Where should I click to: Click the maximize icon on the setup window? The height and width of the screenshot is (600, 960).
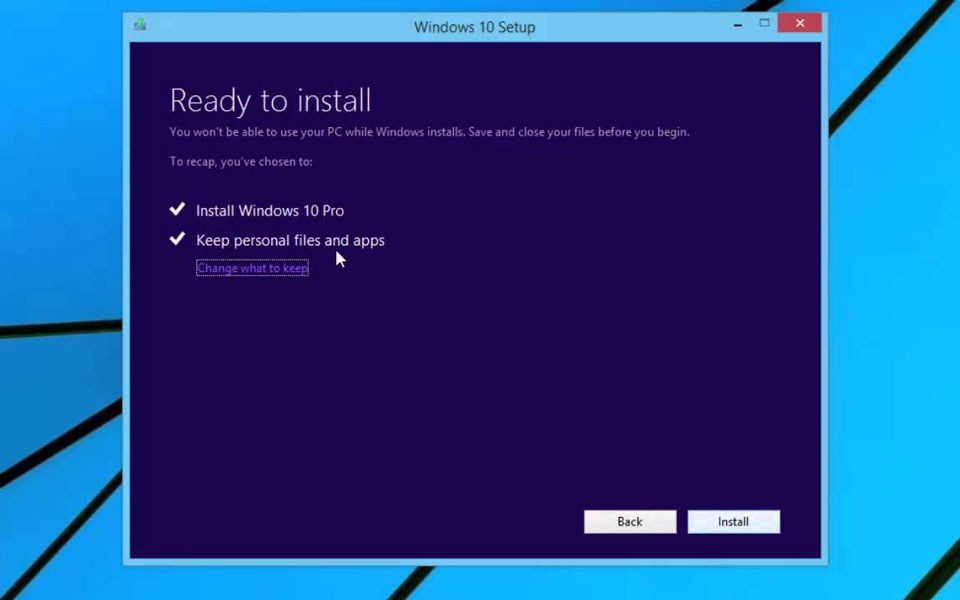pos(767,22)
